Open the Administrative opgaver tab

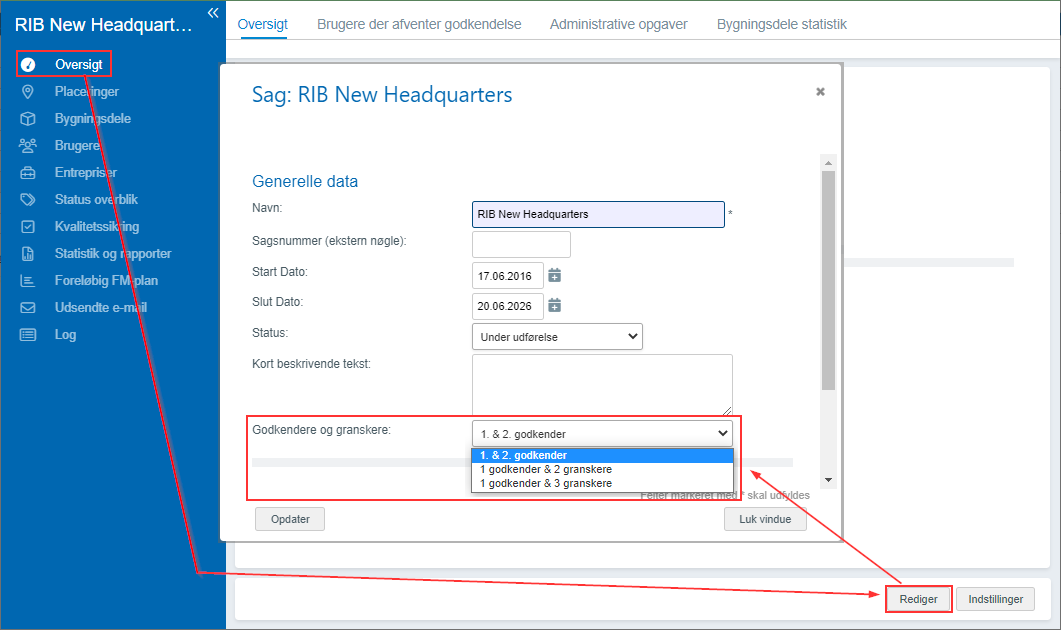coord(618,24)
